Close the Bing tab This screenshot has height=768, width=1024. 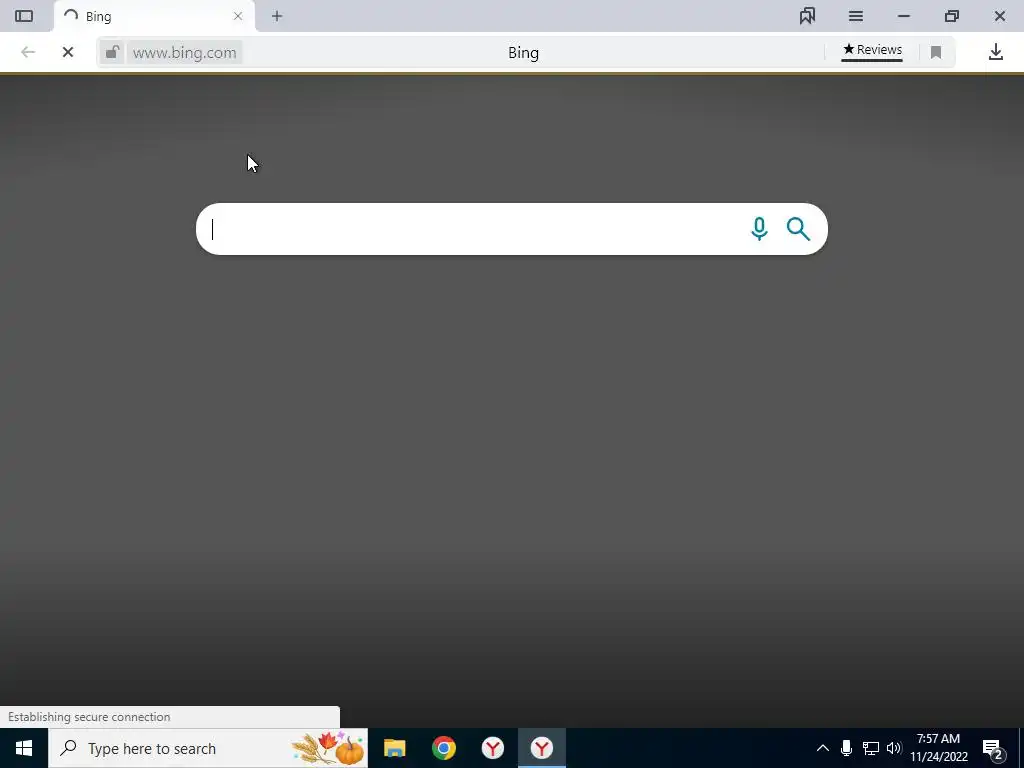(x=238, y=16)
